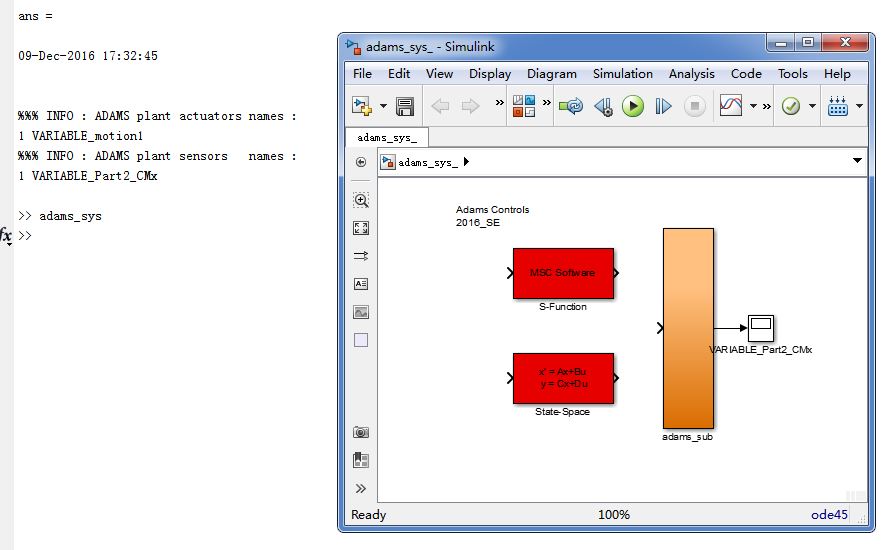Click the Adams Controls 2016_SE annotation
This screenshot has height=550, width=892.
[x=492, y=216]
